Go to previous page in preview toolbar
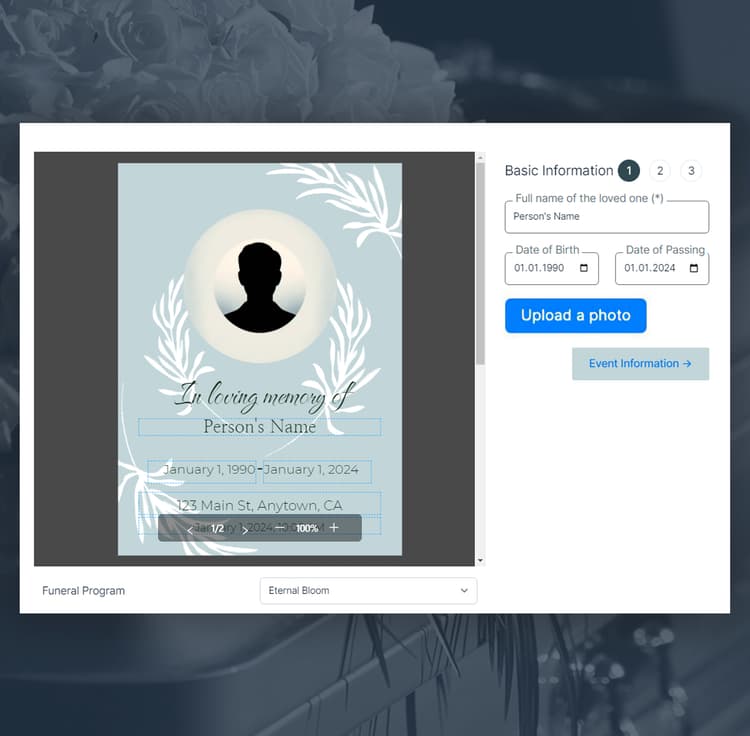Image resolution: width=750 pixels, height=736 pixels. [190, 529]
